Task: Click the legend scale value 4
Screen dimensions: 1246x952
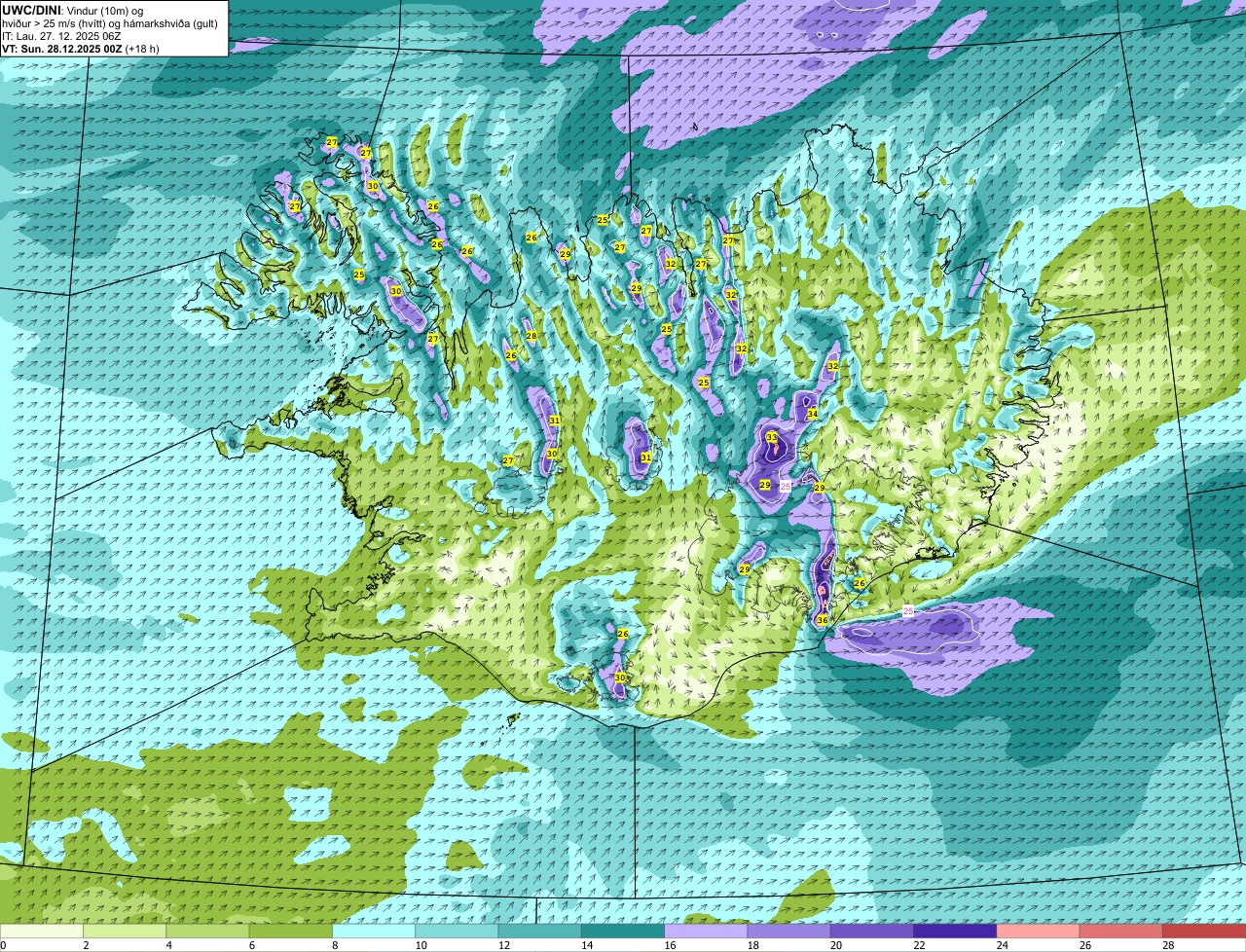Action: [x=168, y=945]
